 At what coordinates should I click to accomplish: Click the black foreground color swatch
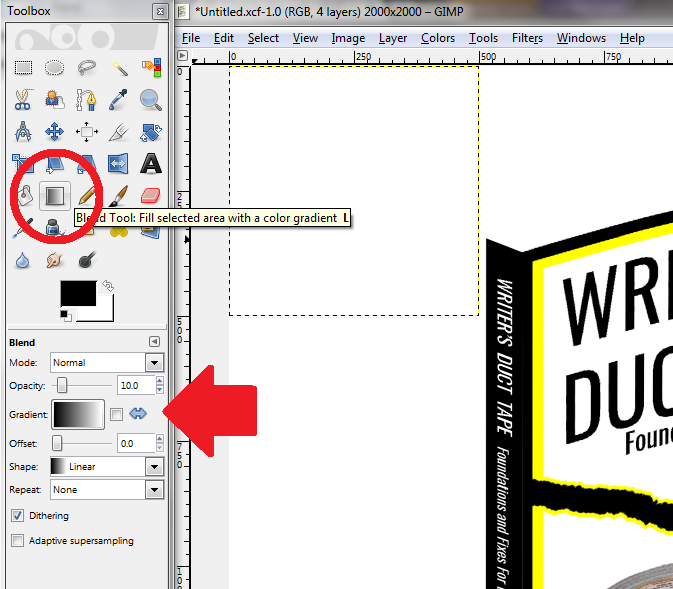click(76, 294)
